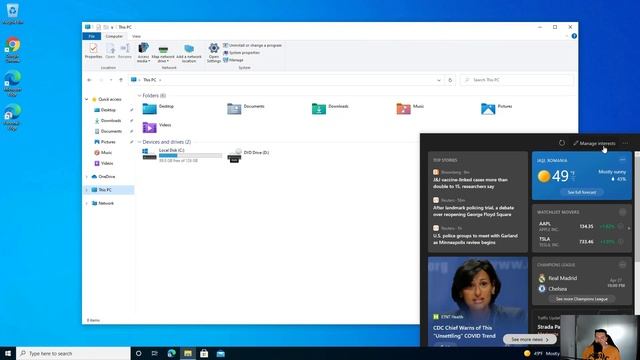The width and height of the screenshot is (640, 360).
Task: Click the AAPL stock row
Action: [582, 226]
